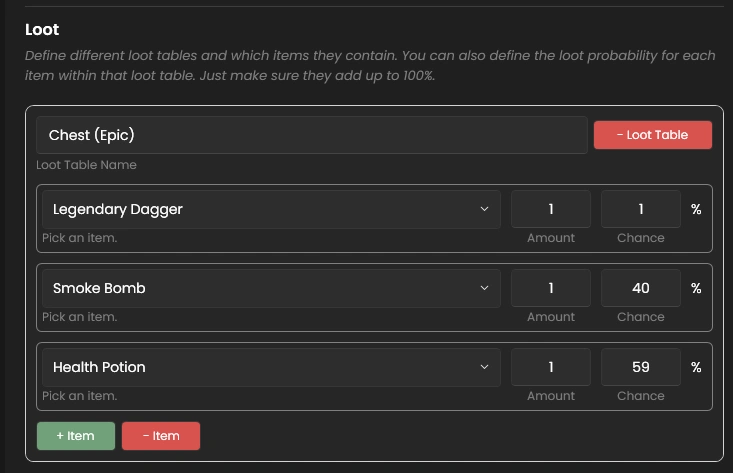Click the chevron arrow in Smoke Bomb dropdown
Image resolution: width=733 pixels, height=473 pixels.
(x=484, y=288)
